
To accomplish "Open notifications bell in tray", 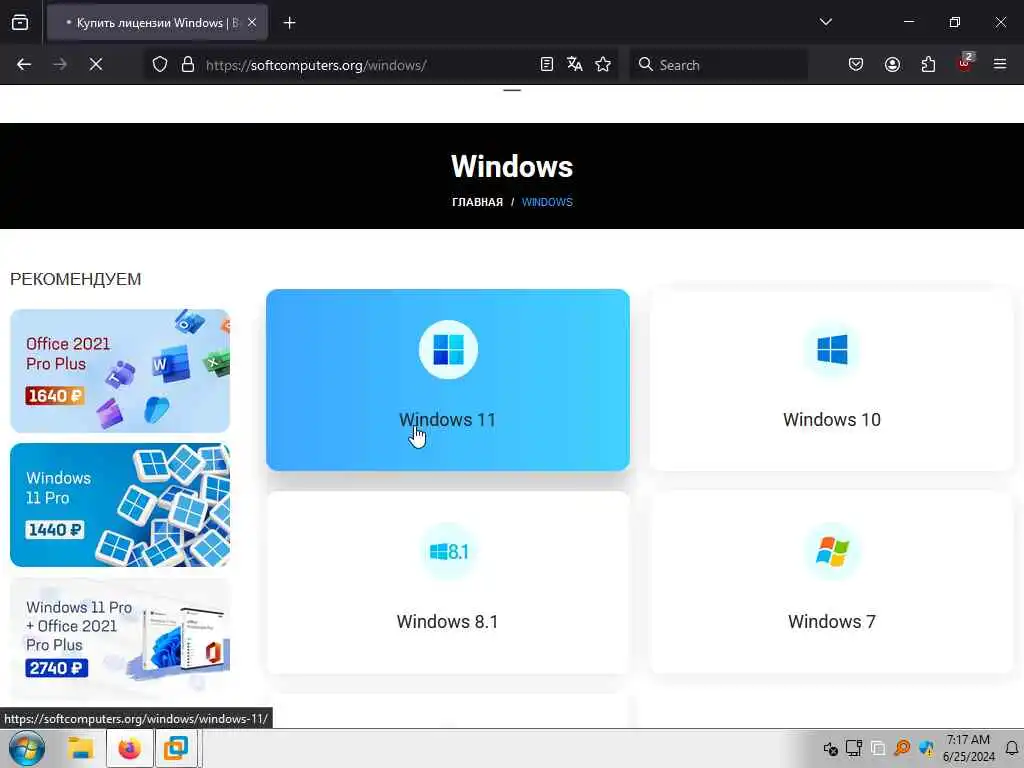I will (1012, 748).
